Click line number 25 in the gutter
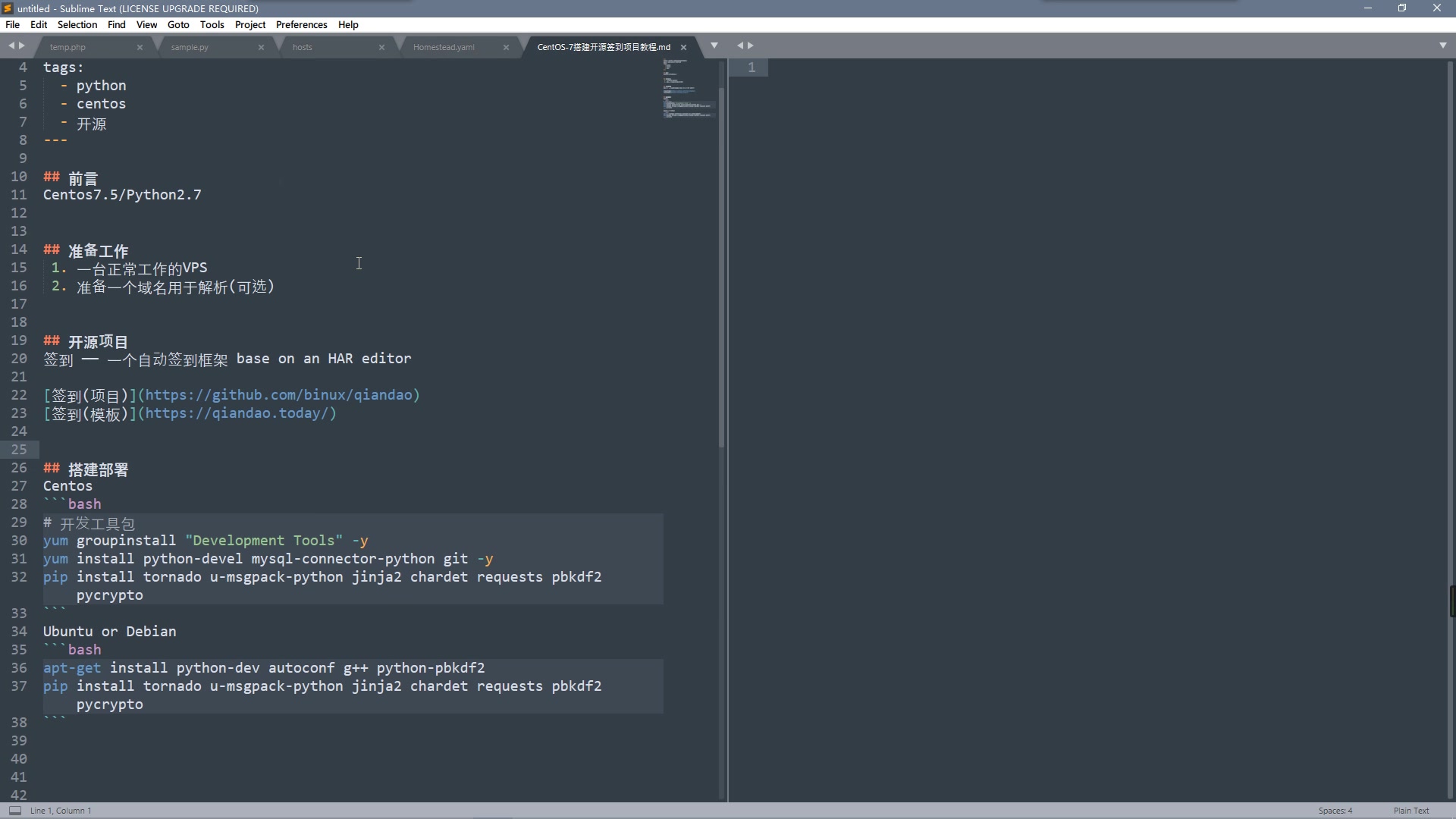 coord(19,450)
